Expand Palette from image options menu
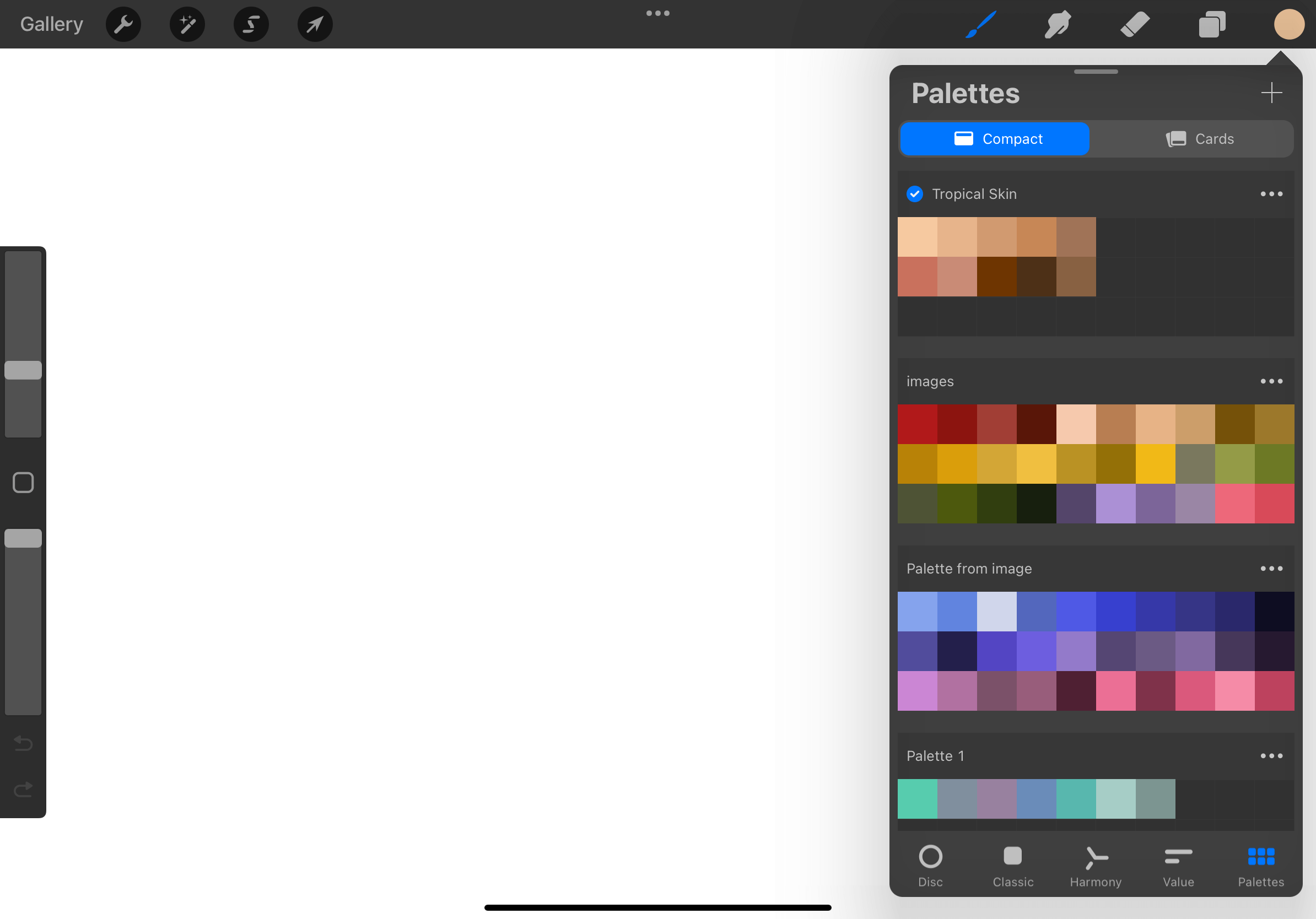This screenshot has height=919, width=1316. (1271, 569)
